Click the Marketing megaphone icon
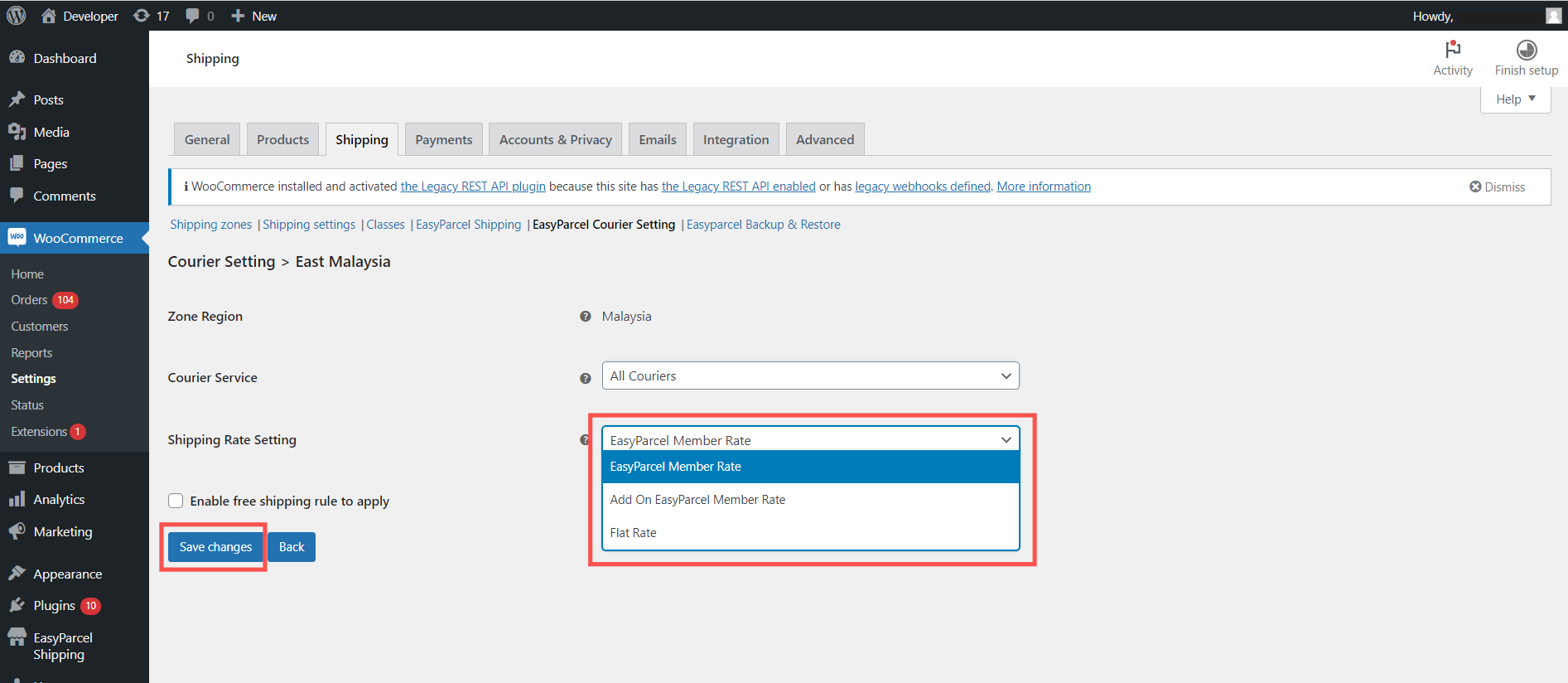This screenshot has height=683, width=1568. click(x=17, y=530)
